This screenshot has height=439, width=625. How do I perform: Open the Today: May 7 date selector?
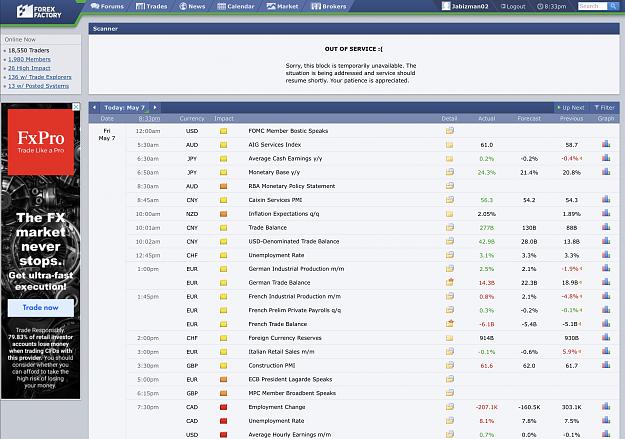coord(124,108)
